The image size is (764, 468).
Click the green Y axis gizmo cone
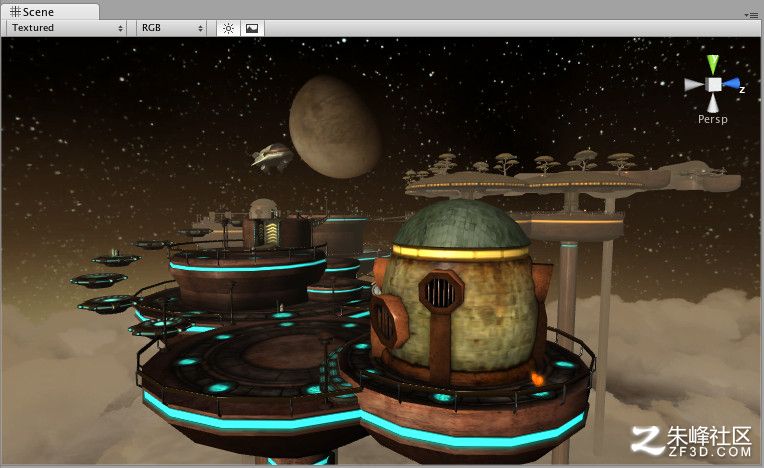(713, 64)
